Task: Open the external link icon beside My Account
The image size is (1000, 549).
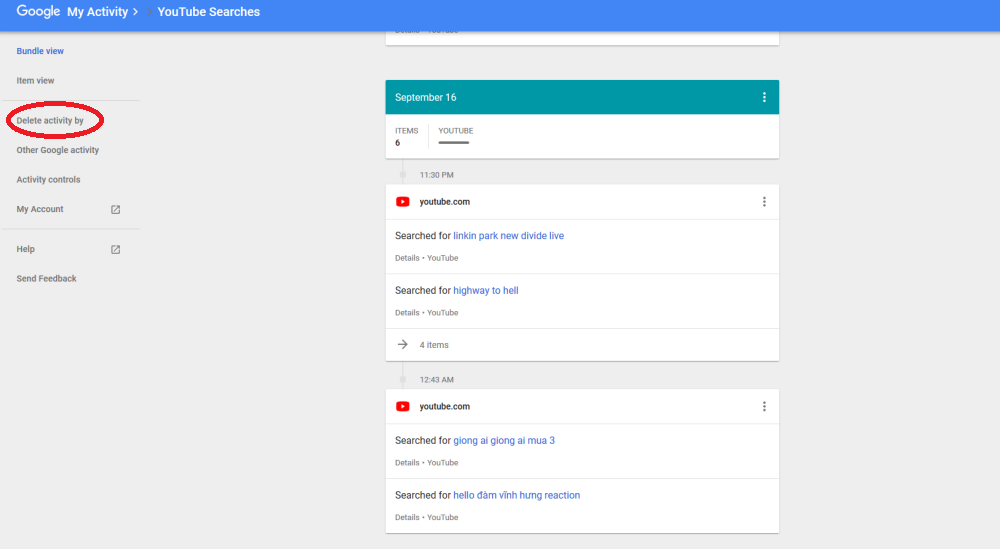Action: [115, 210]
